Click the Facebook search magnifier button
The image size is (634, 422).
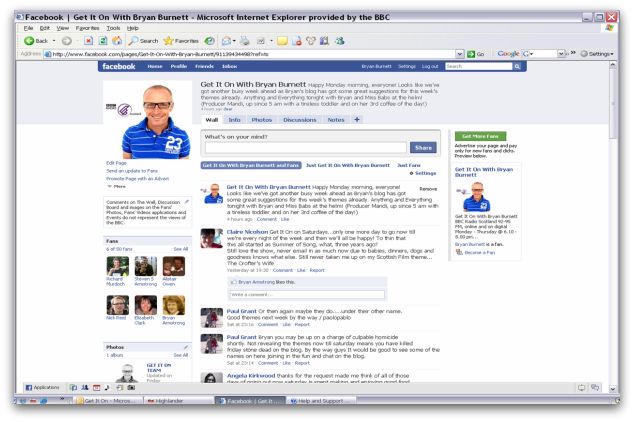click(x=517, y=66)
